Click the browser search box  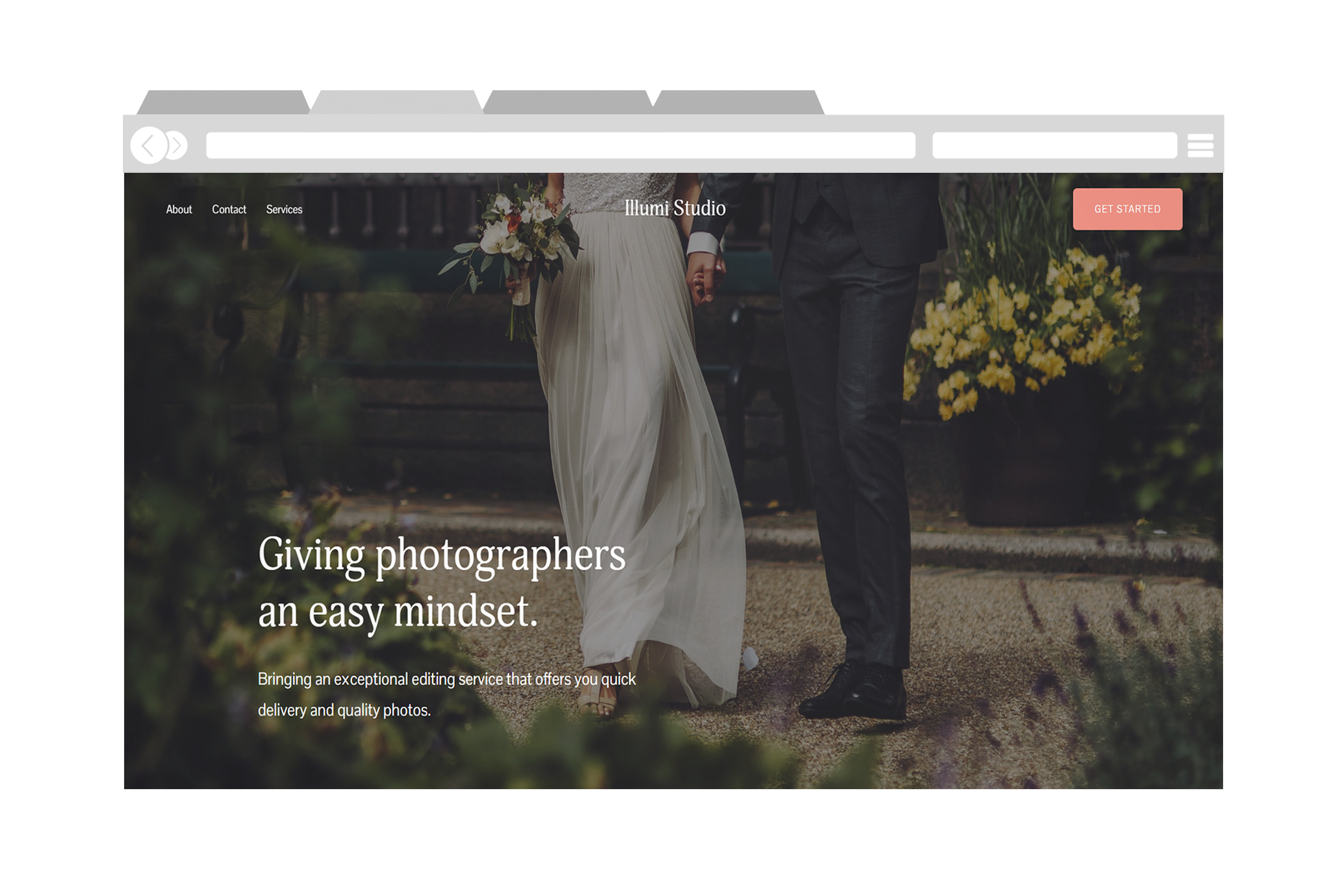[1053, 145]
